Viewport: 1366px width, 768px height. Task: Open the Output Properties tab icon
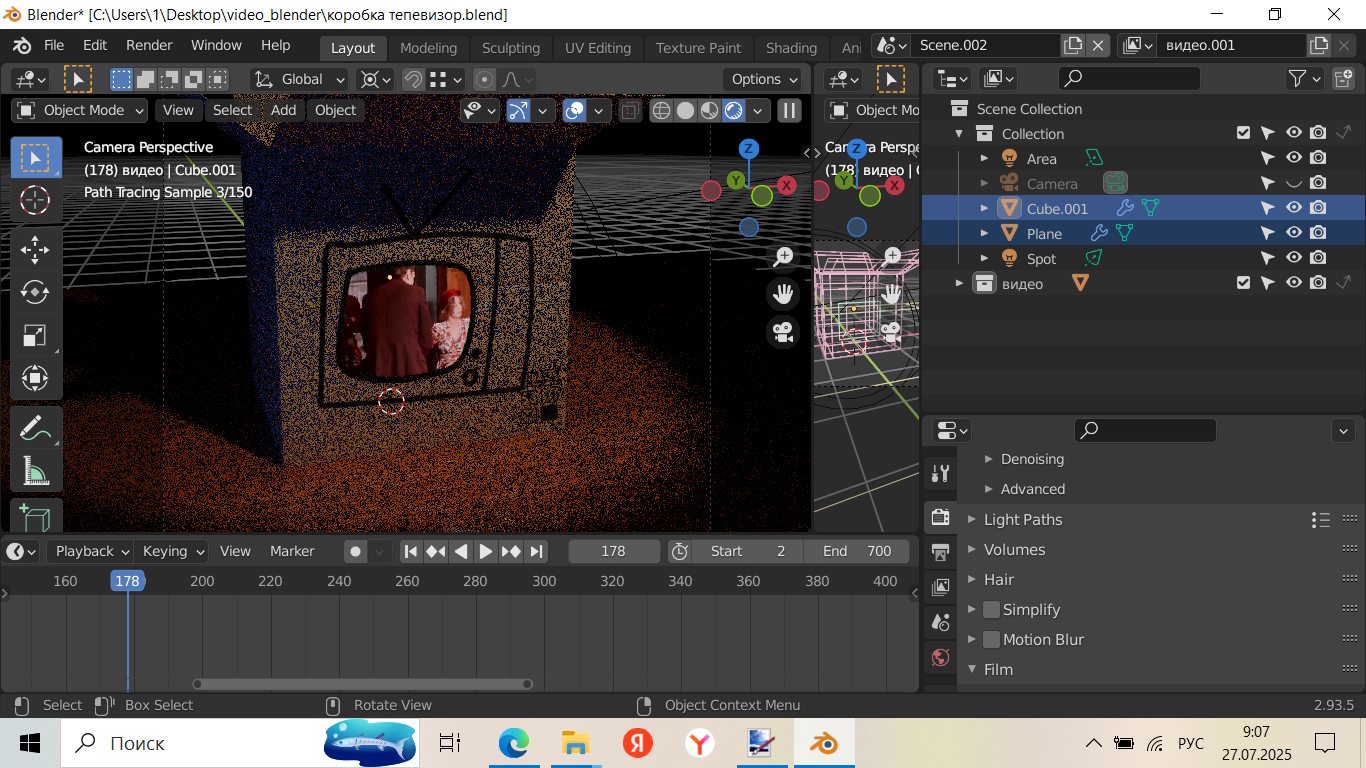coord(940,552)
